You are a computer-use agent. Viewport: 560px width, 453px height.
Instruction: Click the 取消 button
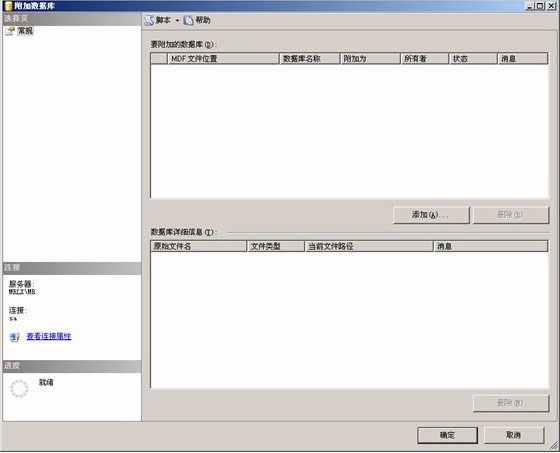pyautogui.click(x=514, y=435)
